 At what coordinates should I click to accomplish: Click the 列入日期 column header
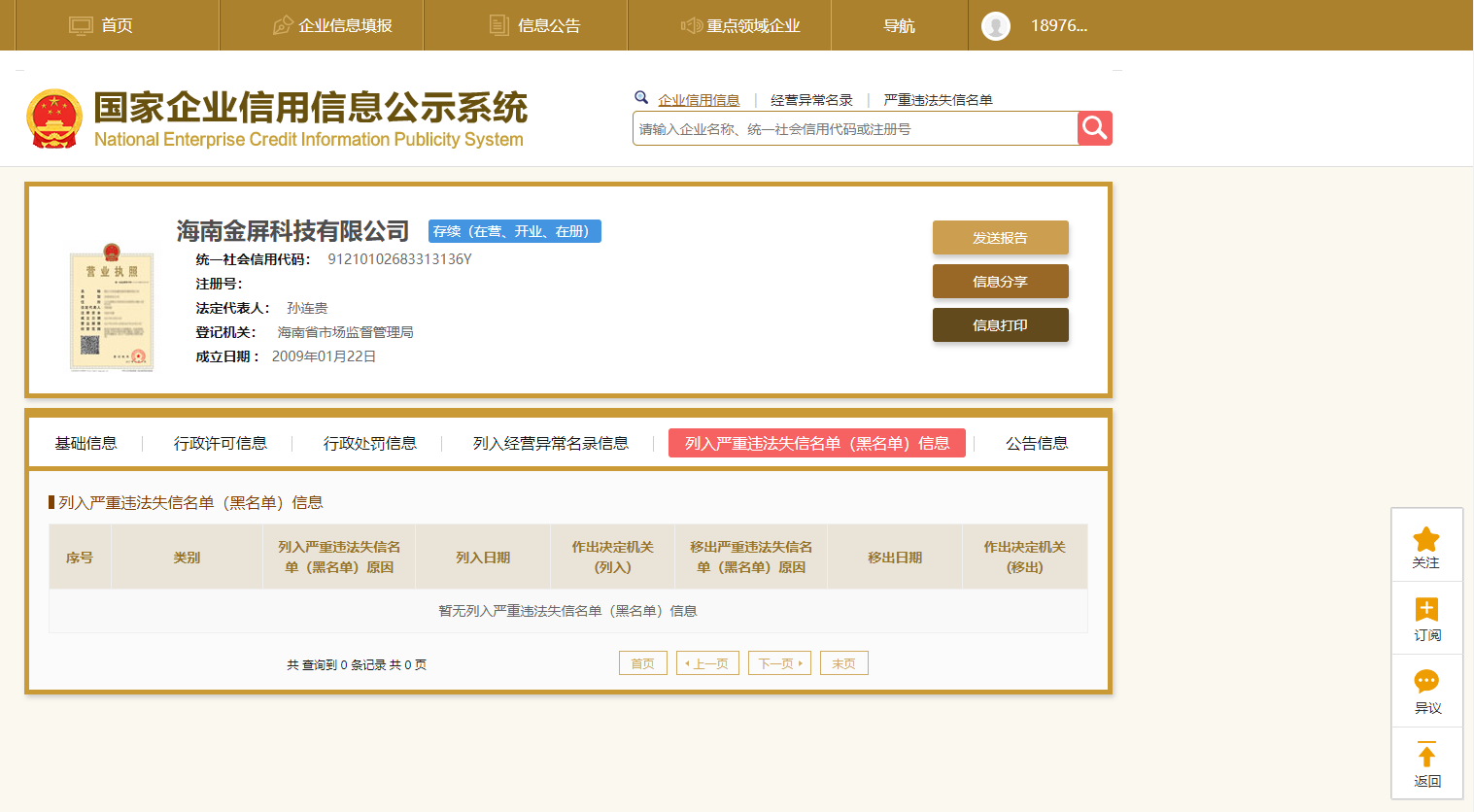[x=483, y=558]
